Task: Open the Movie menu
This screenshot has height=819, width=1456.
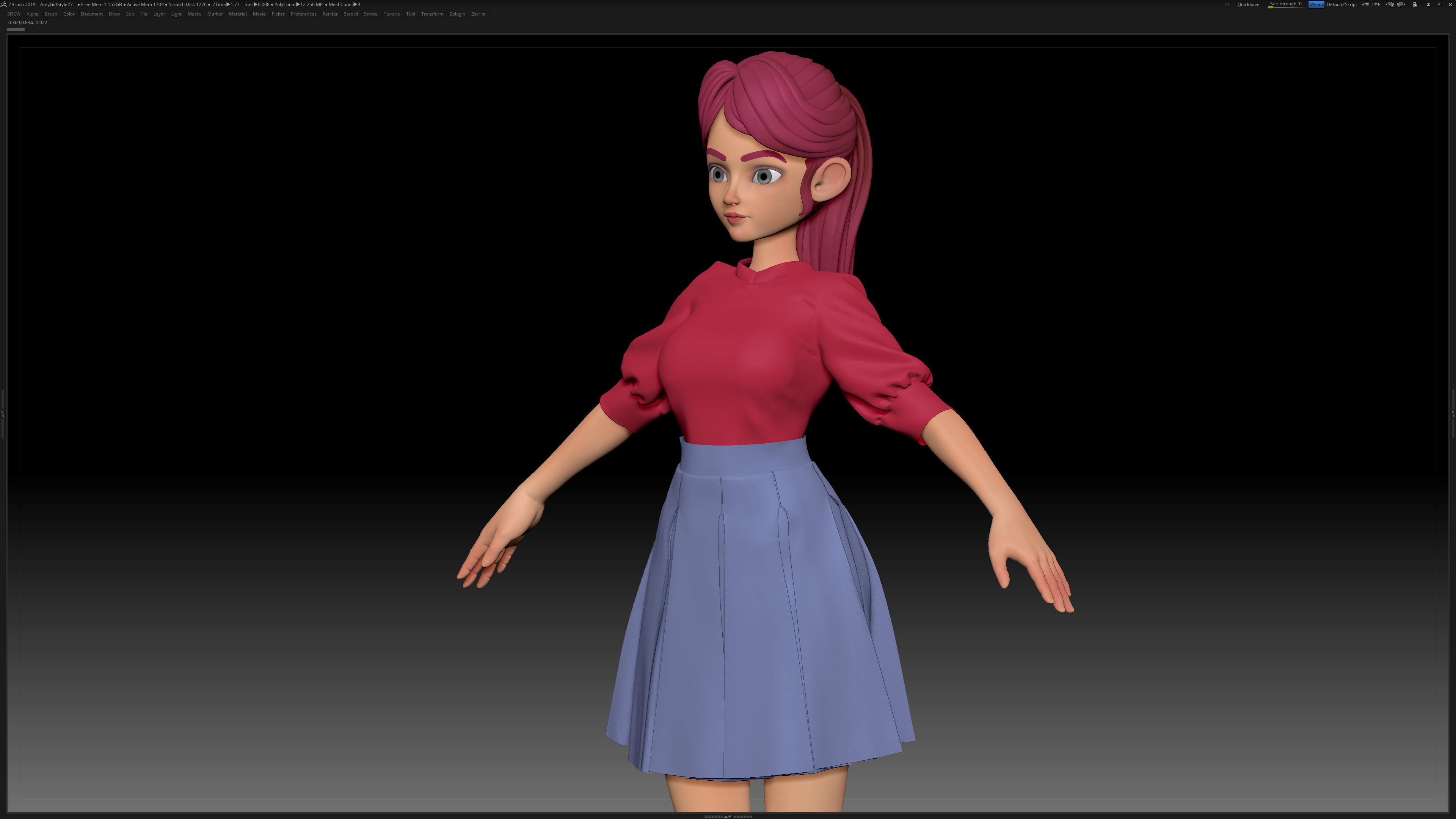Action: [x=259, y=14]
